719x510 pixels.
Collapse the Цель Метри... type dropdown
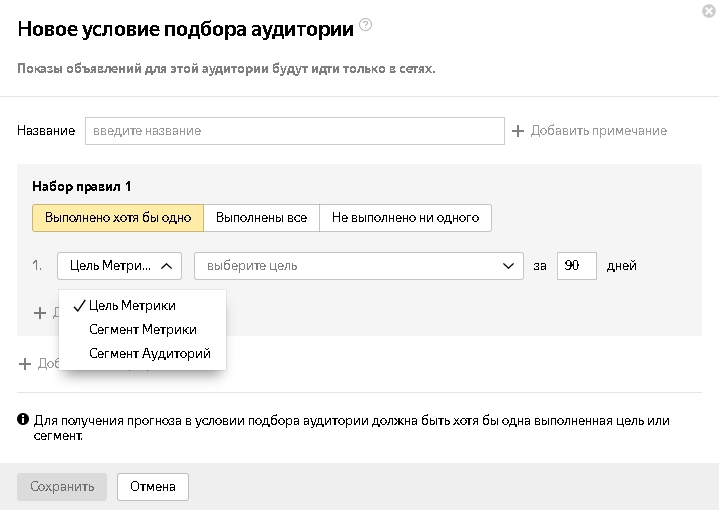[x=119, y=266]
